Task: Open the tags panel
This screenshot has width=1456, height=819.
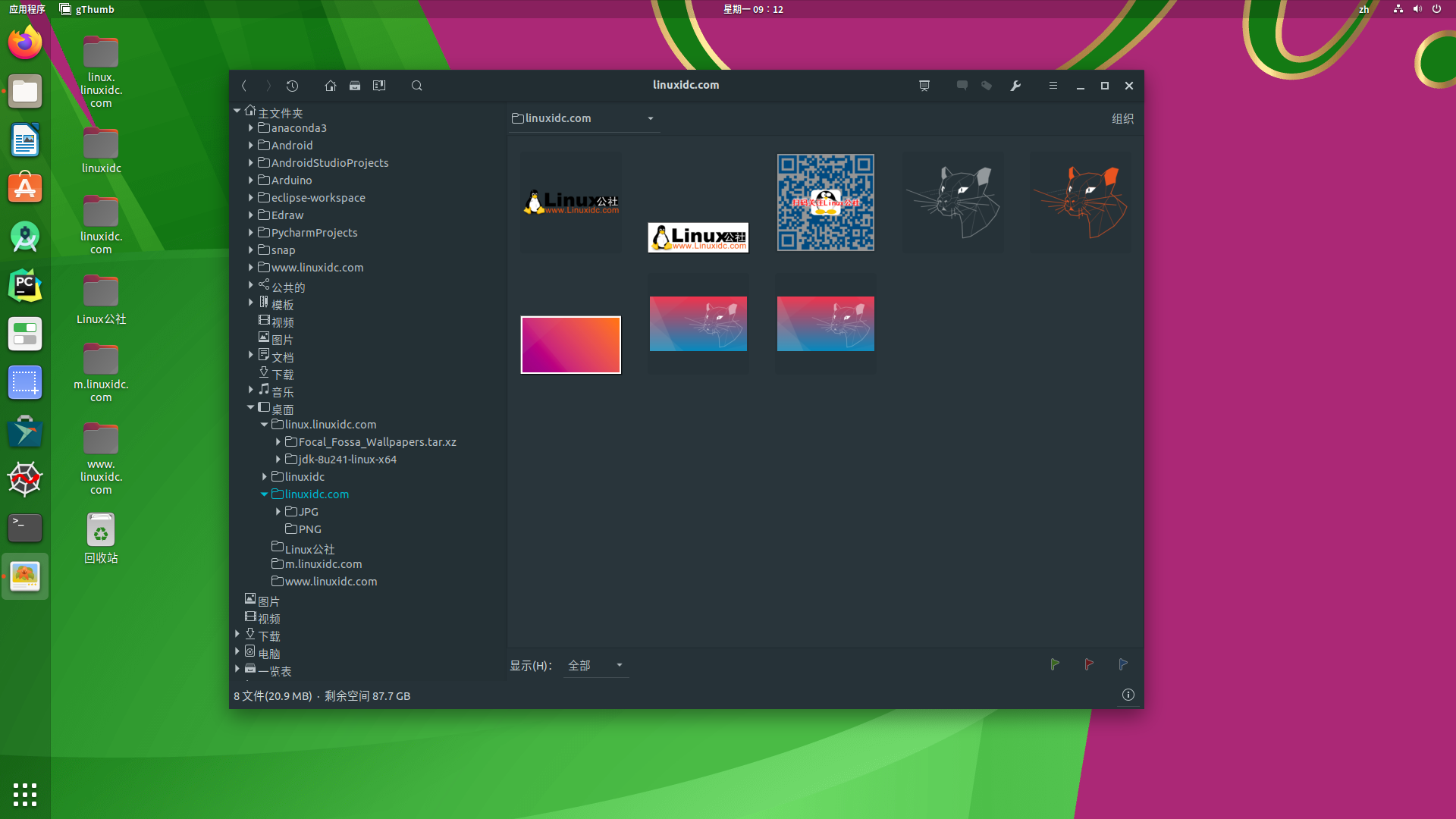Action: coord(986,86)
